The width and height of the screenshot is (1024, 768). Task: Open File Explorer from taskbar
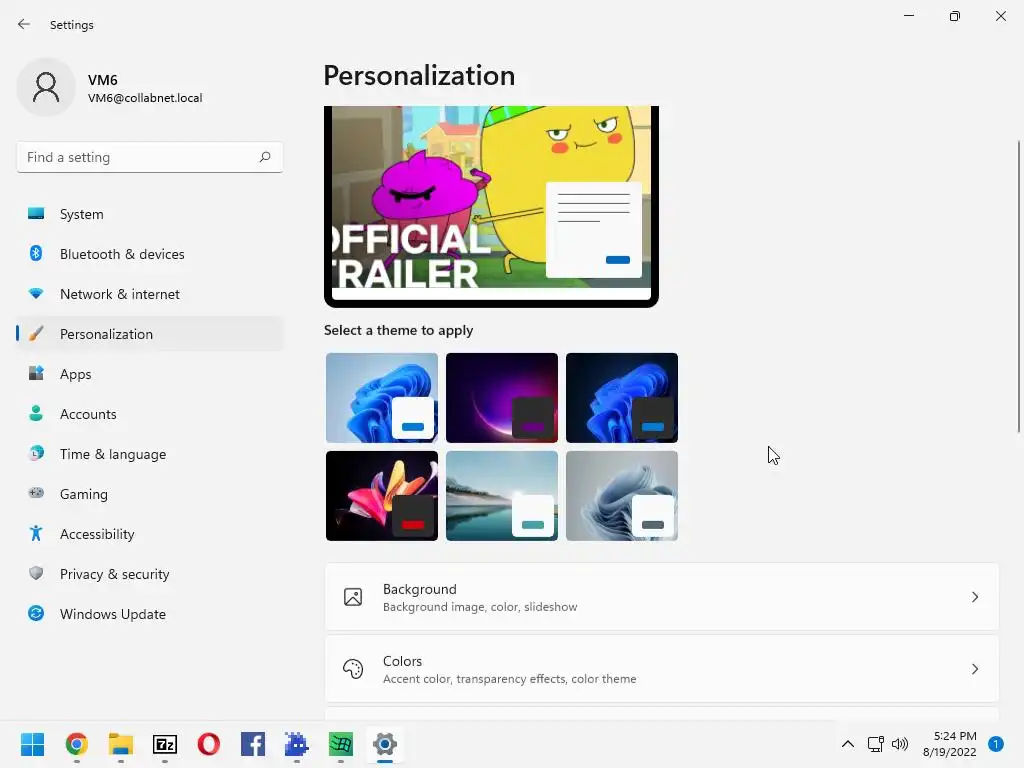(x=121, y=744)
